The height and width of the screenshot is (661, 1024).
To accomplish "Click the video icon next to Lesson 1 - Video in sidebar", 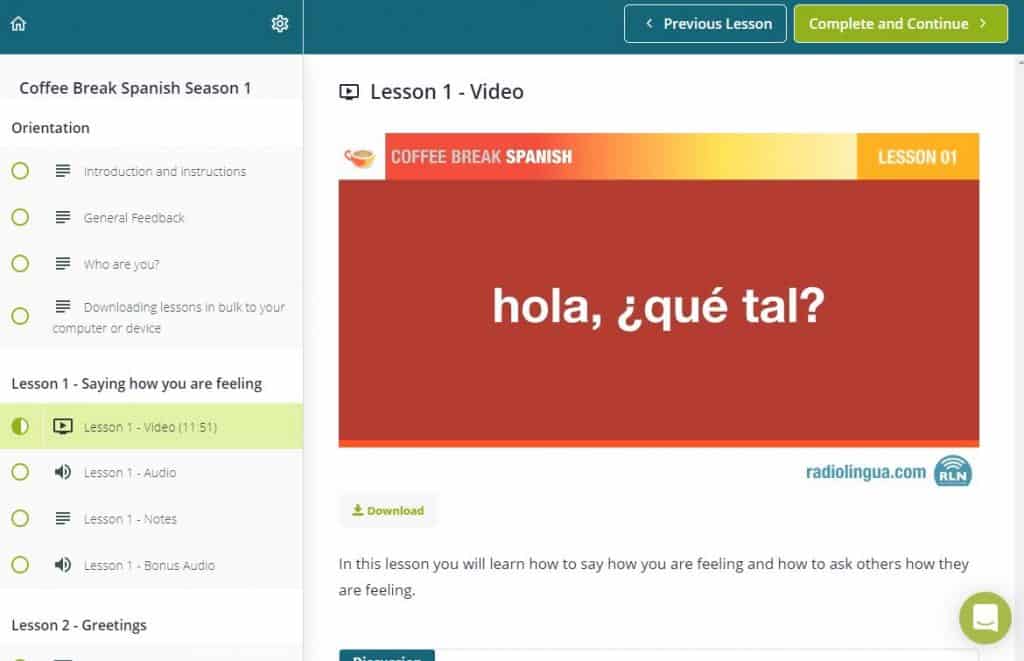I will click(64, 426).
